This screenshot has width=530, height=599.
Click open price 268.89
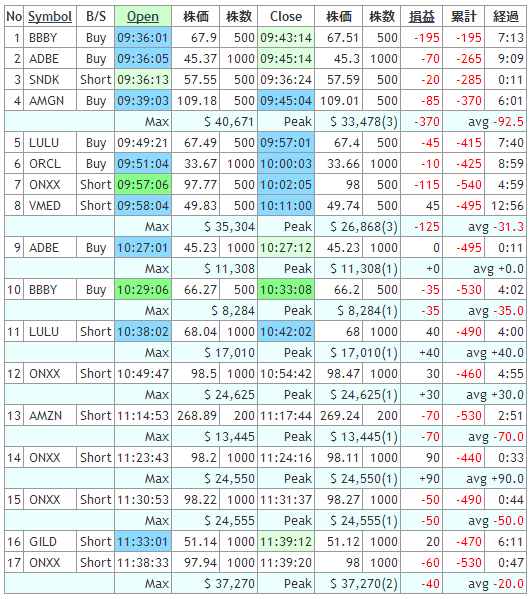[x=197, y=416]
